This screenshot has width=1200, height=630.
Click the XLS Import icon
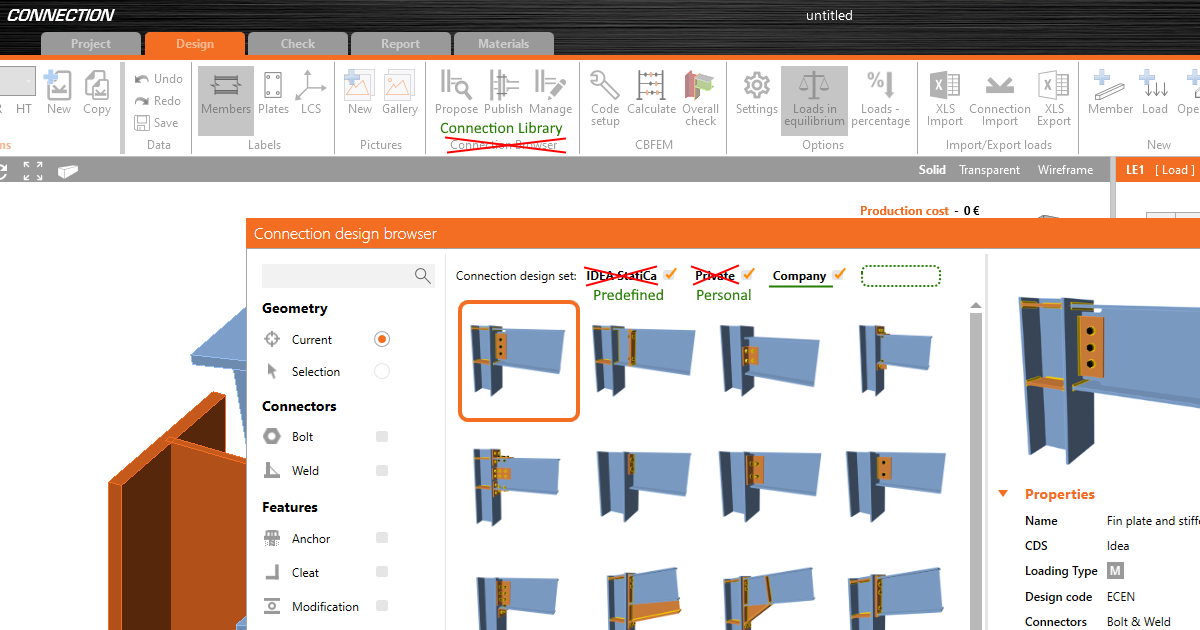(x=944, y=92)
